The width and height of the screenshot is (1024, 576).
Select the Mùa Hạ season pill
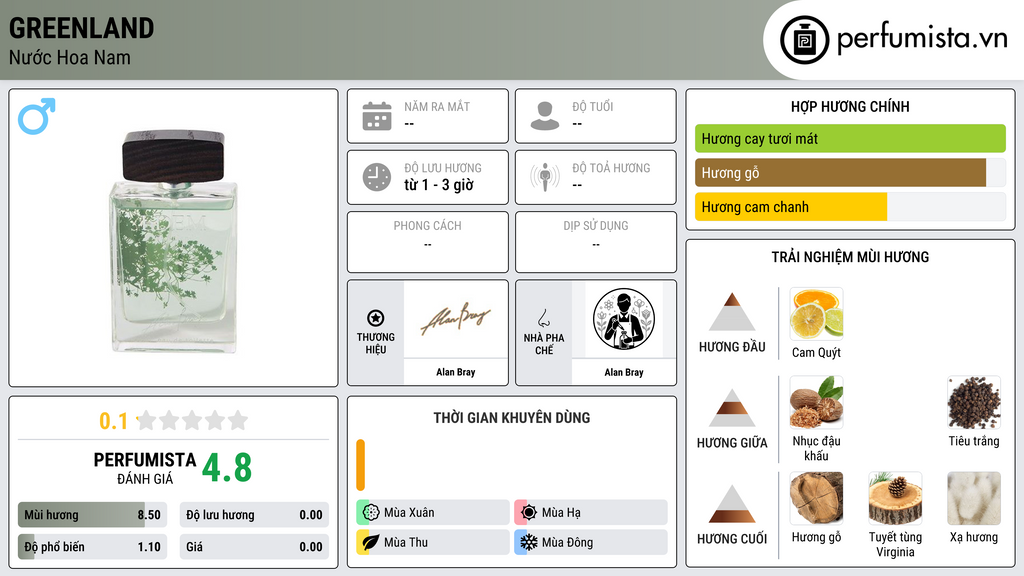pos(591,512)
